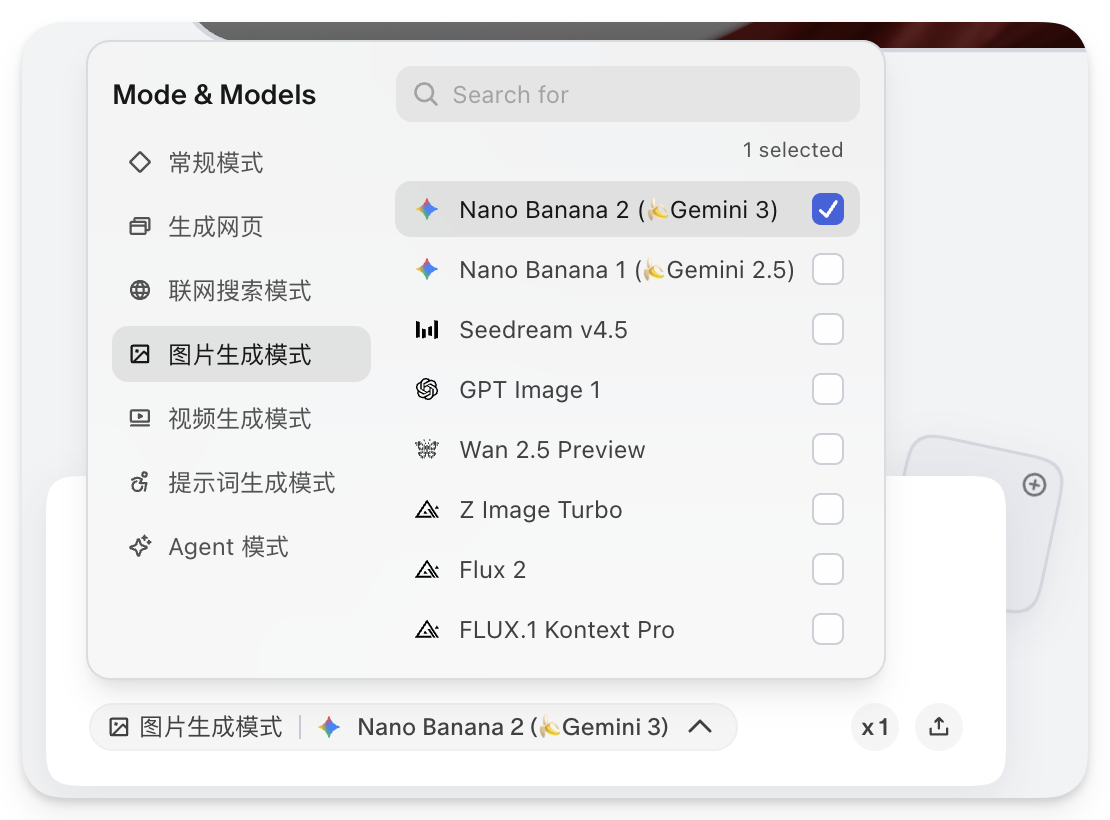Select the Wan 2.5 Preview checkbox
Viewport: 1110px width, 820px height.
[828, 449]
